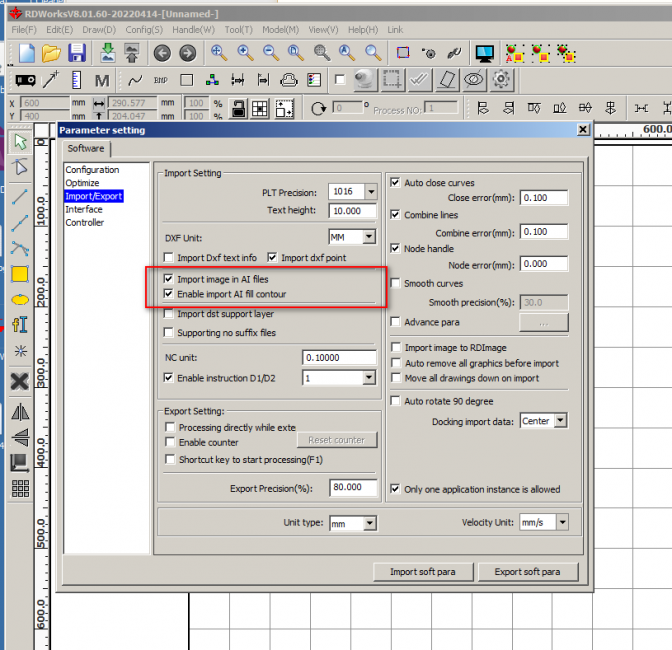
Task: Enable the Smooth curves checkbox
Action: point(395,284)
